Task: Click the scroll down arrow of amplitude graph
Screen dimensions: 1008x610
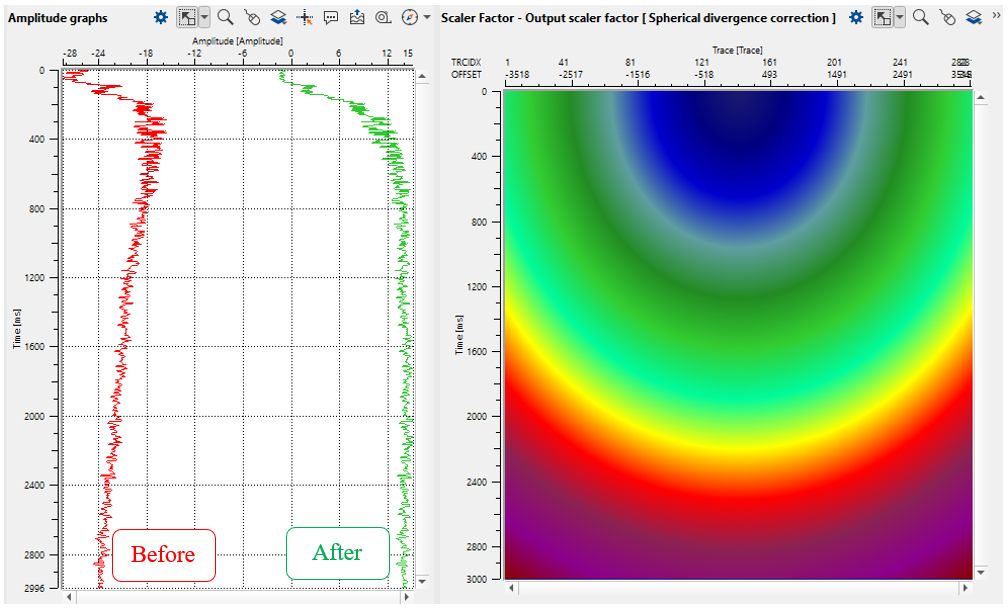Action: pos(421,581)
